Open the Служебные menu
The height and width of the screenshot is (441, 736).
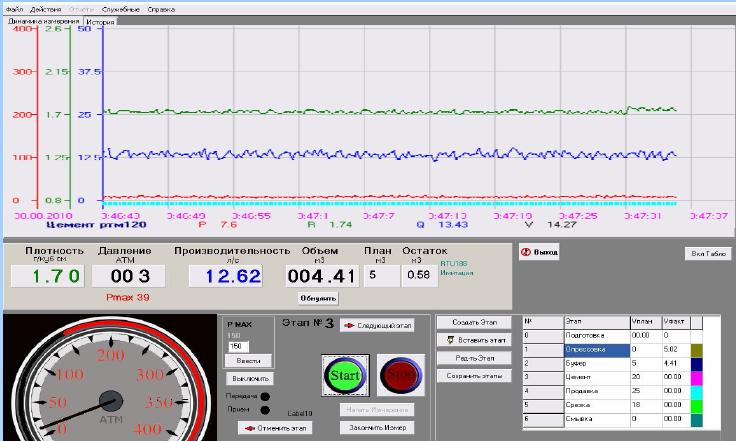coord(121,9)
